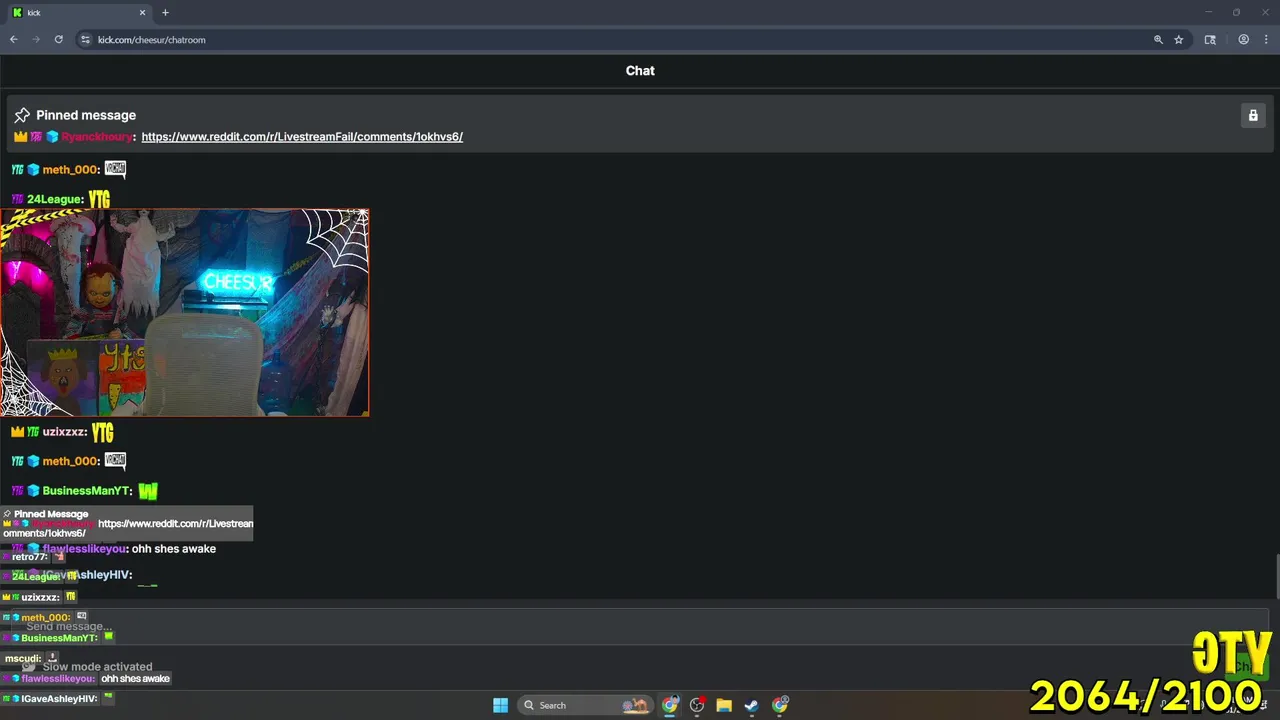Open the Chrome profile menu

coord(1244,40)
